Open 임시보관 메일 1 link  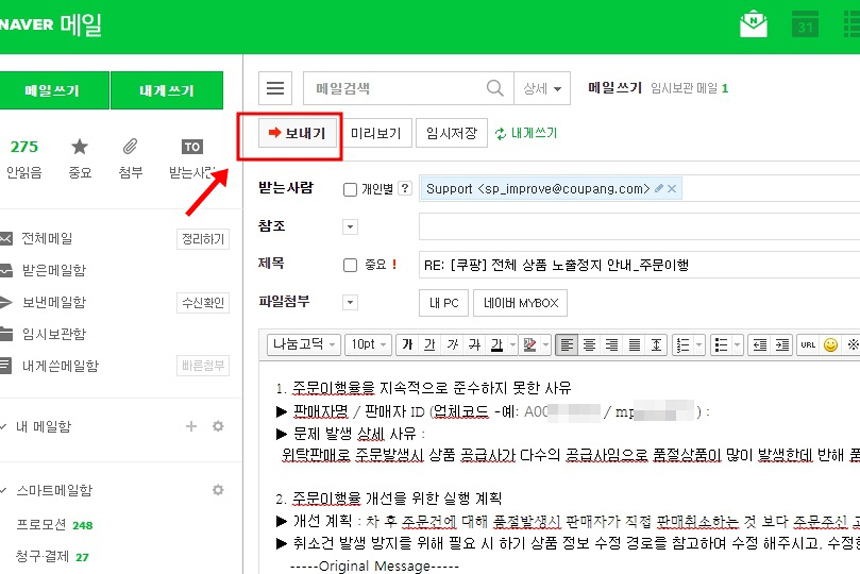point(689,88)
